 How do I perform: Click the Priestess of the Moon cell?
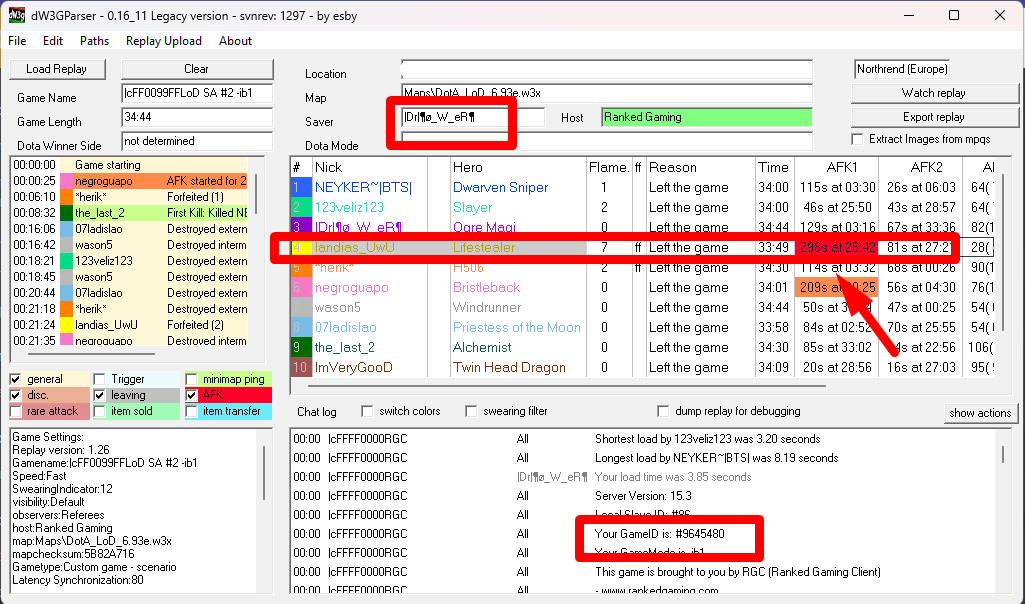[x=516, y=327]
